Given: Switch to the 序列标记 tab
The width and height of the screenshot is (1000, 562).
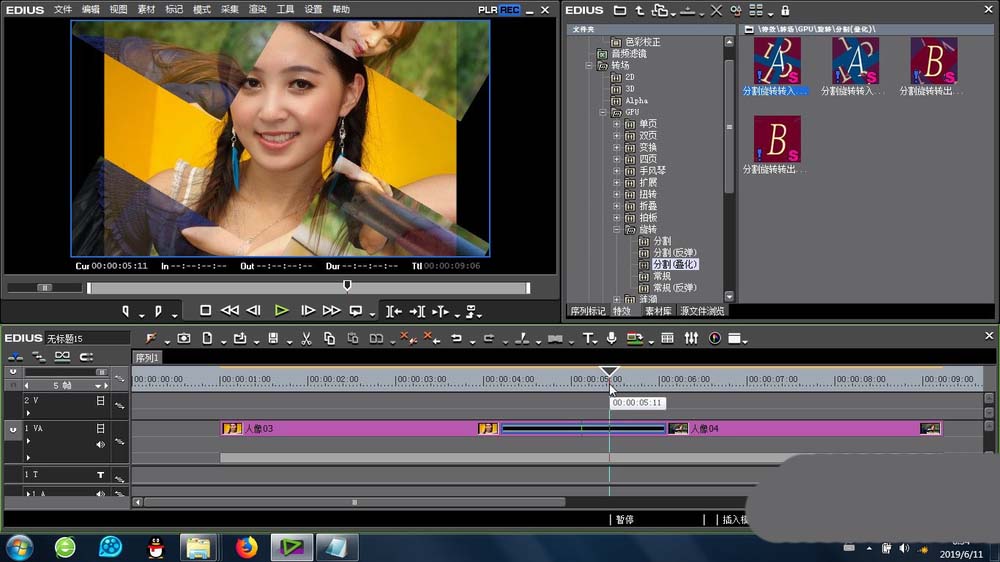Looking at the screenshot, I should 587,311.
